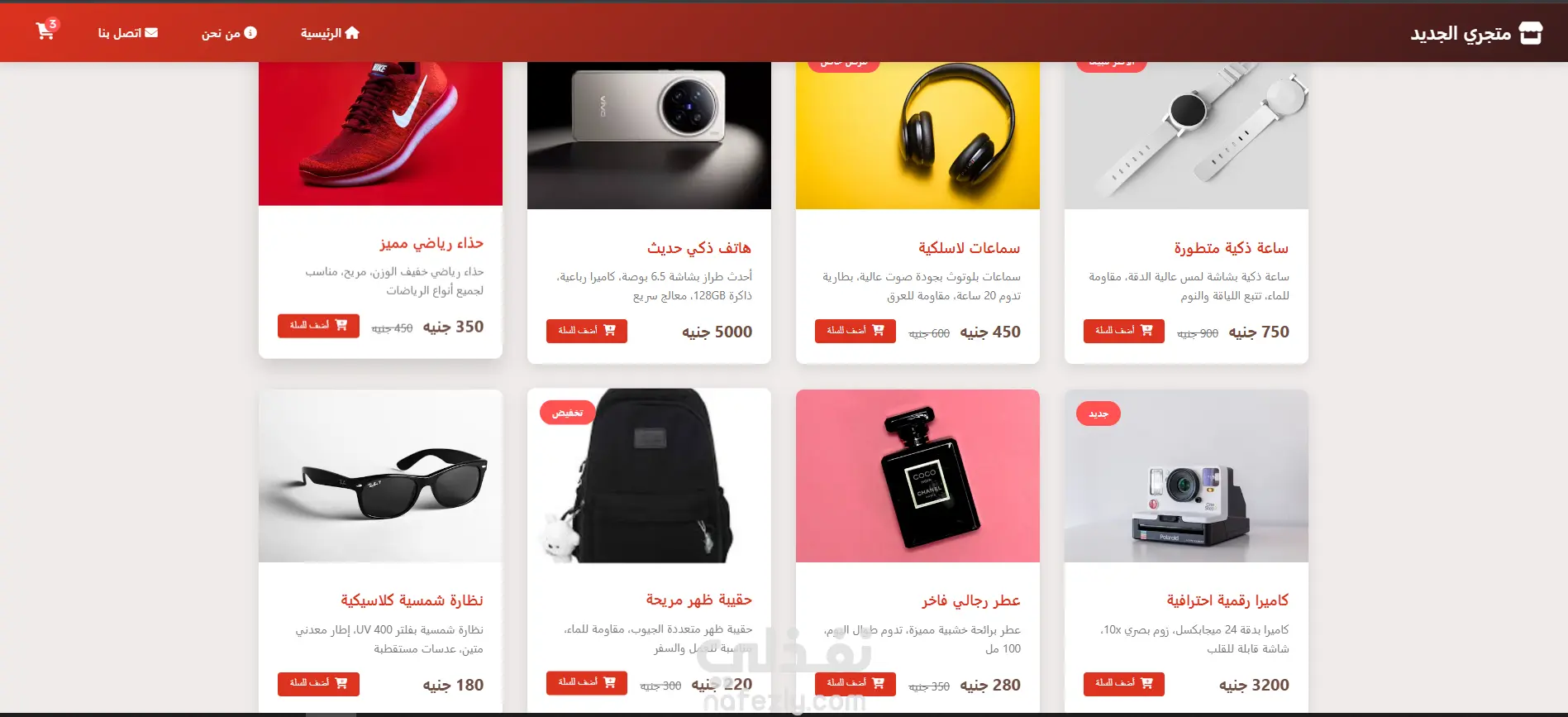1568x717 pixels.
Task: Open the shopping cart icon with badge
Action: pos(46,31)
